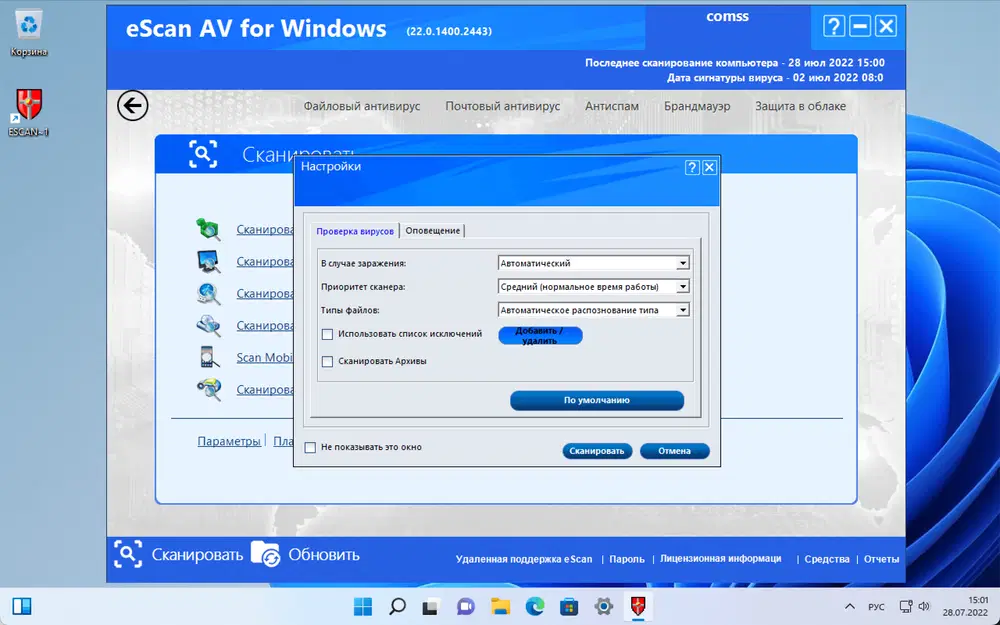Image resolution: width=1000 pixels, height=625 pixels.
Task: Open the Widgets icon on taskbar
Action: click(22, 607)
